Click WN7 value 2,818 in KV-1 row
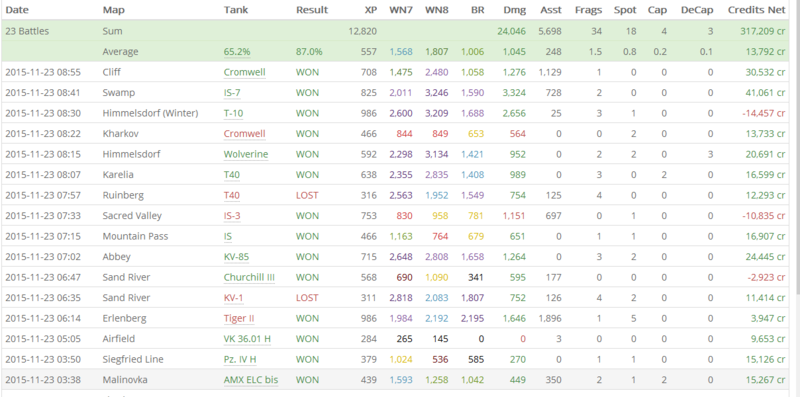The image size is (800, 397). click(401, 297)
